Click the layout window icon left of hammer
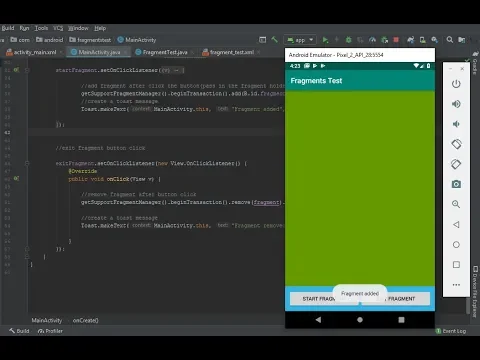Image resolution: width=480 pixels, height=360 pixels. click(x=263, y=40)
